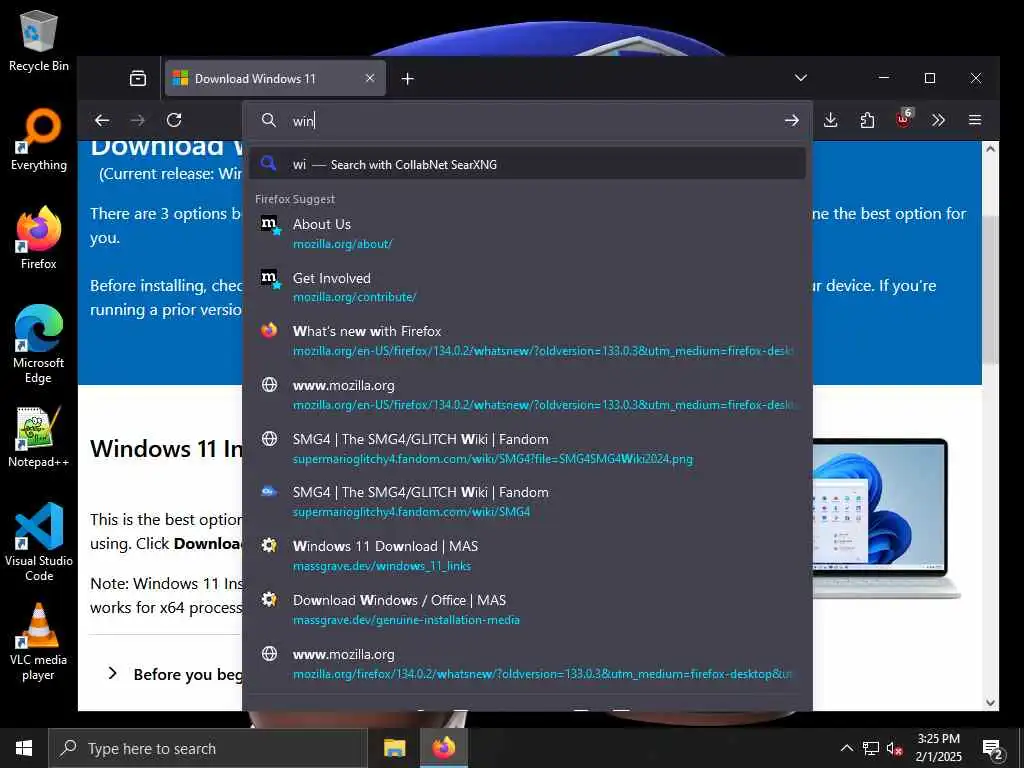The width and height of the screenshot is (1024, 768).
Task: Open the Downloads panel icon
Action: tap(831, 120)
